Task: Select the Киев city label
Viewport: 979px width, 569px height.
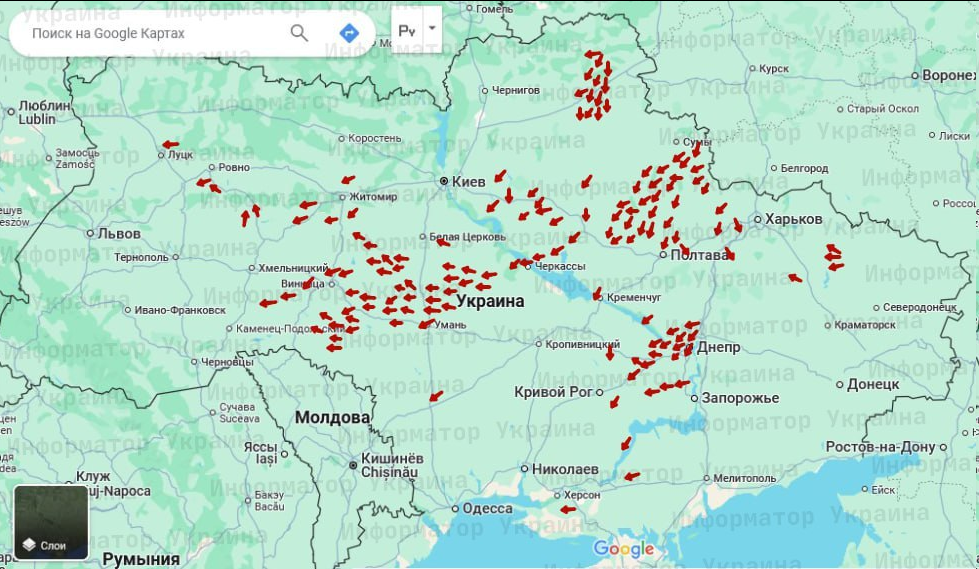Action: pyautogui.click(x=468, y=182)
